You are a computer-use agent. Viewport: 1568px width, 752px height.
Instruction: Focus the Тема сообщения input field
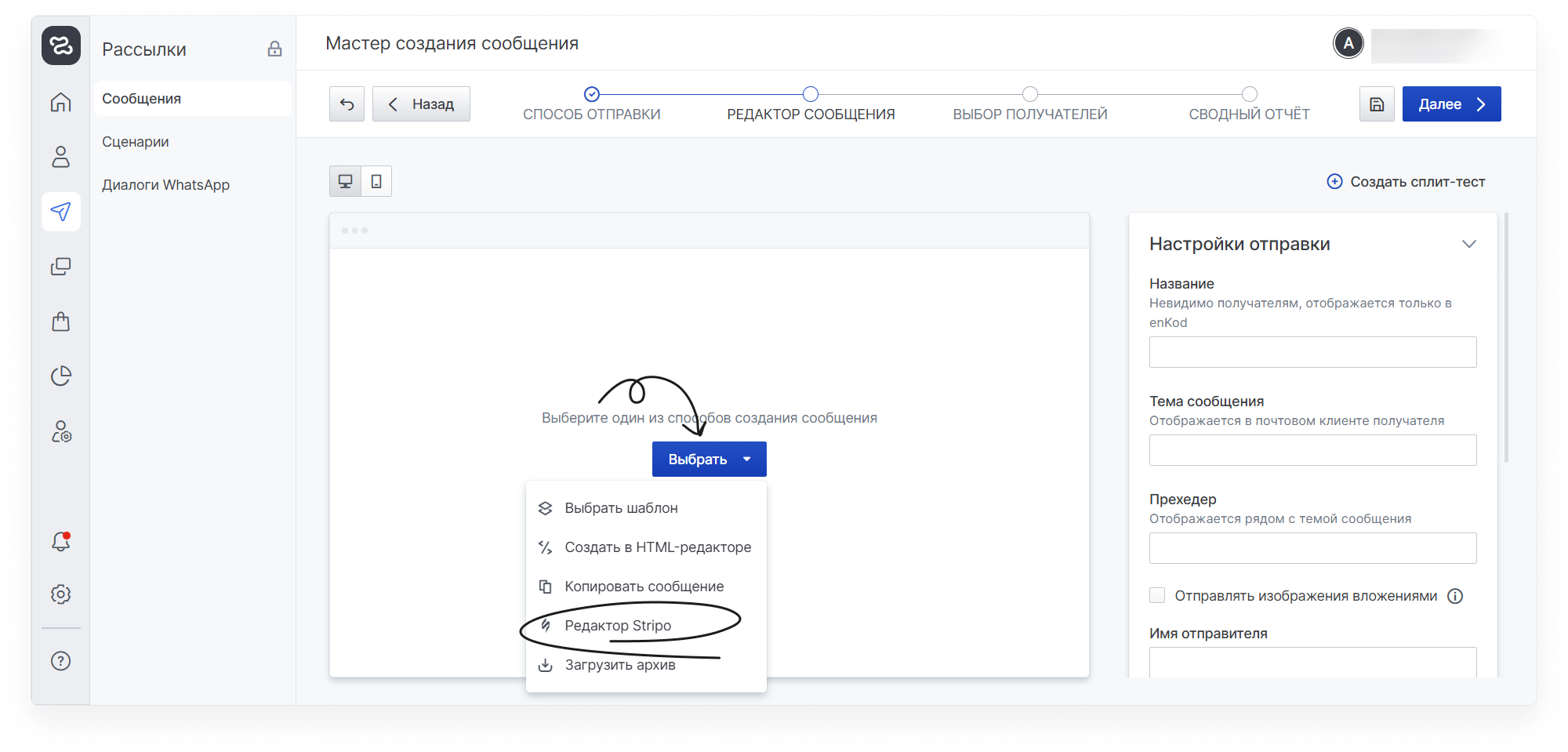pyautogui.click(x=1313, y=450)
